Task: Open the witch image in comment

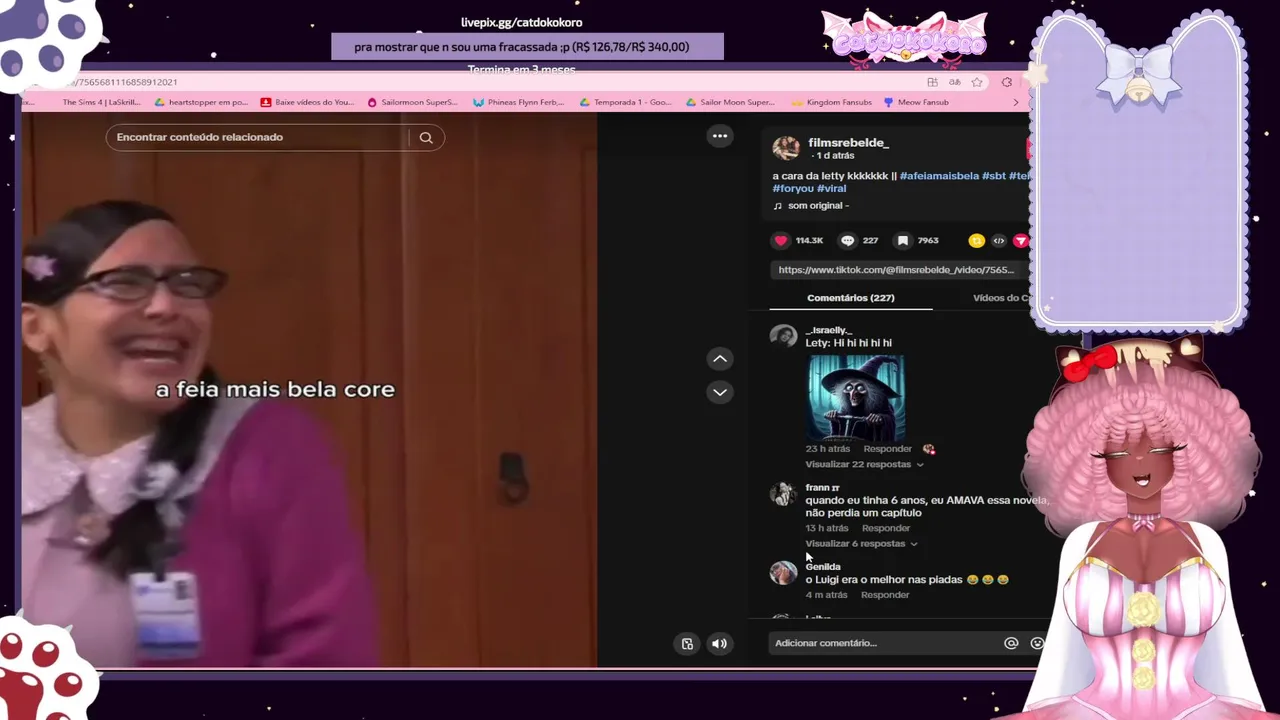Action: 856,397
